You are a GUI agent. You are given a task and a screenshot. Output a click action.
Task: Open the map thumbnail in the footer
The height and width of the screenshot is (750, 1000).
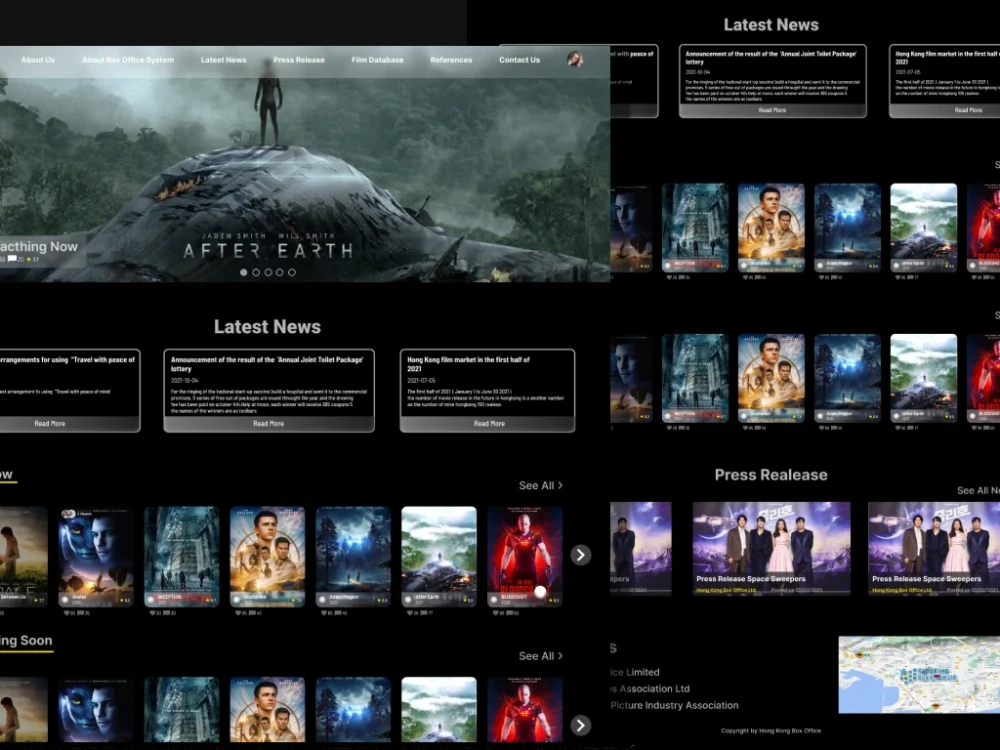(x=919, y=675)
